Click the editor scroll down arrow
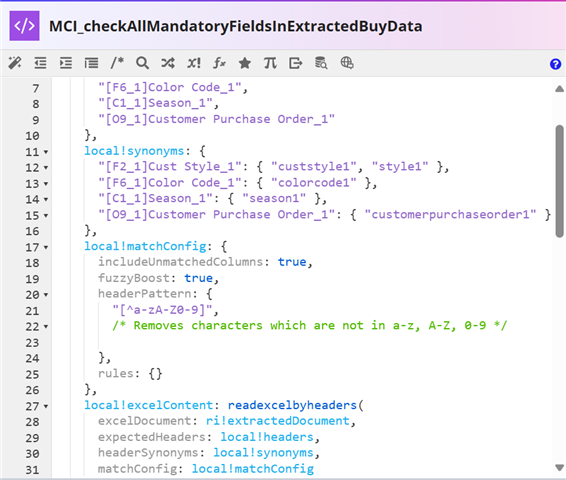Viewport: 566px width, 480px height. 560,468
